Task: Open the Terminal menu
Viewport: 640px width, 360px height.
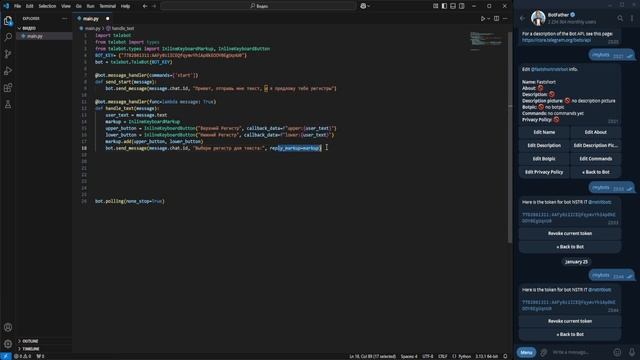Action: tap(108, 6)
